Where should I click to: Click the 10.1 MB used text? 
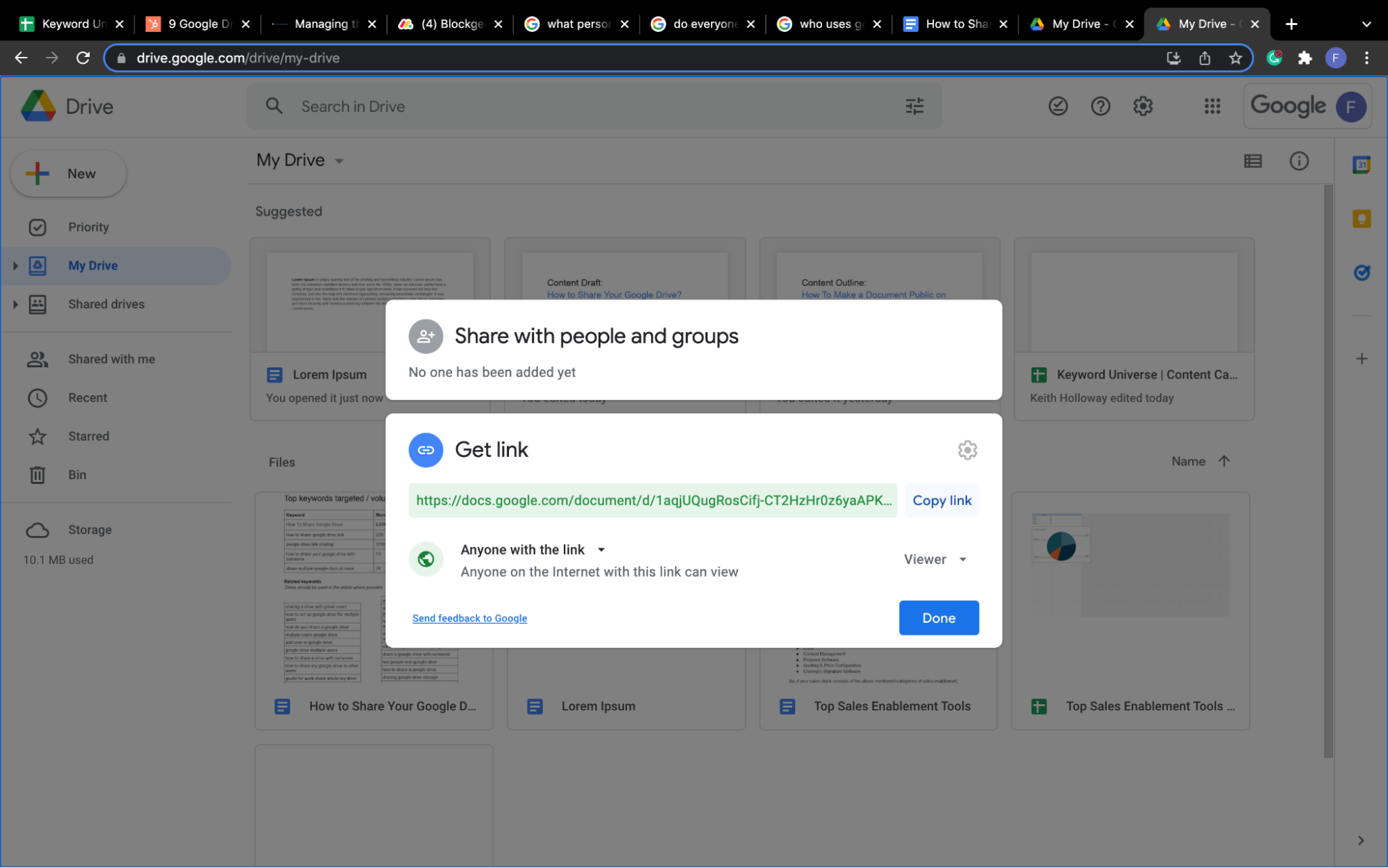58,560
